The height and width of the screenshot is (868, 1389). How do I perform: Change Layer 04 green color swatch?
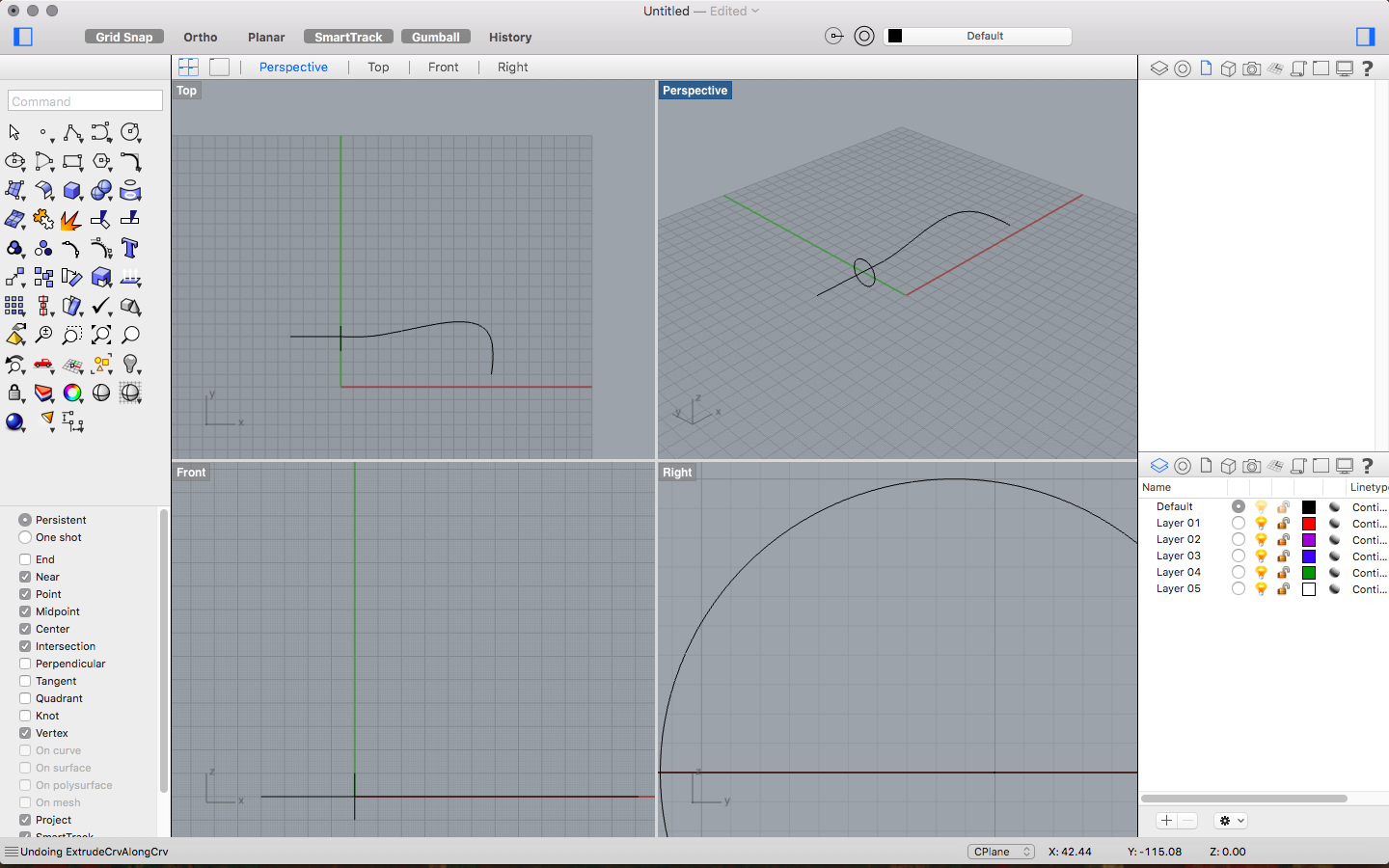1309,572
